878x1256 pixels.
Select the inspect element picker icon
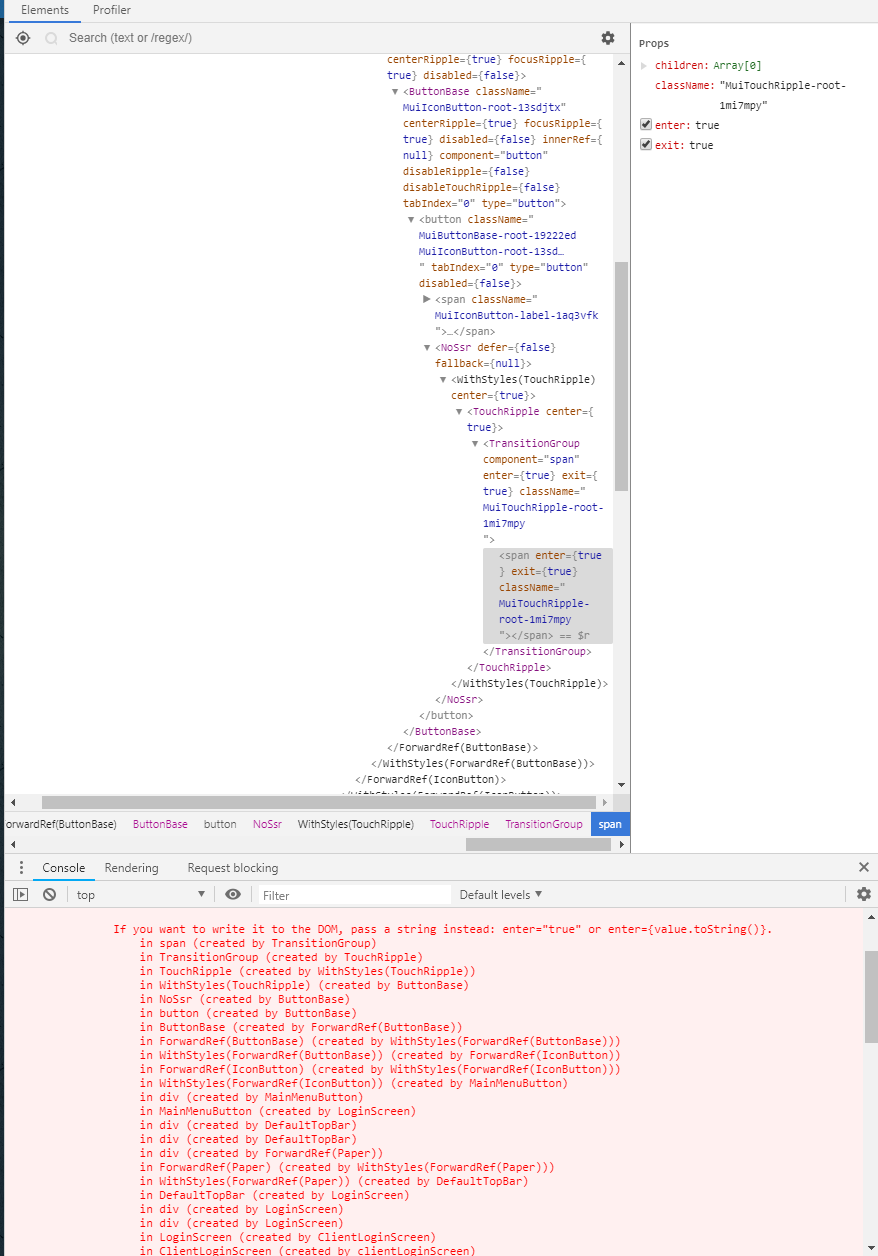click(x=22, y=37)
